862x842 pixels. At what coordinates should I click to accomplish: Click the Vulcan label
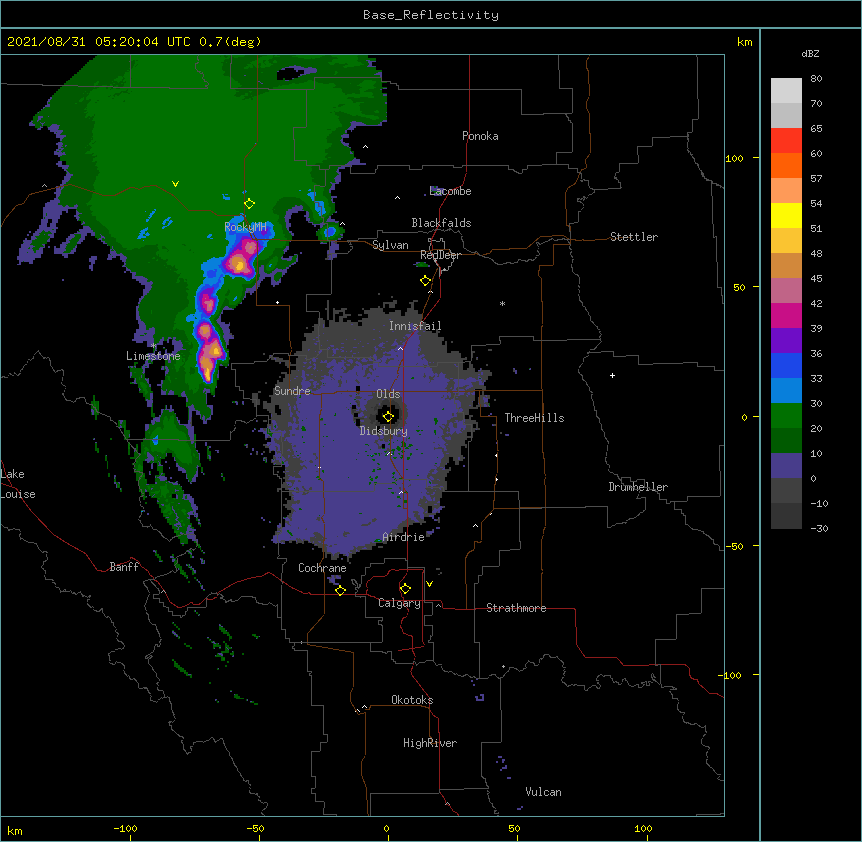[x=543, y=792]
